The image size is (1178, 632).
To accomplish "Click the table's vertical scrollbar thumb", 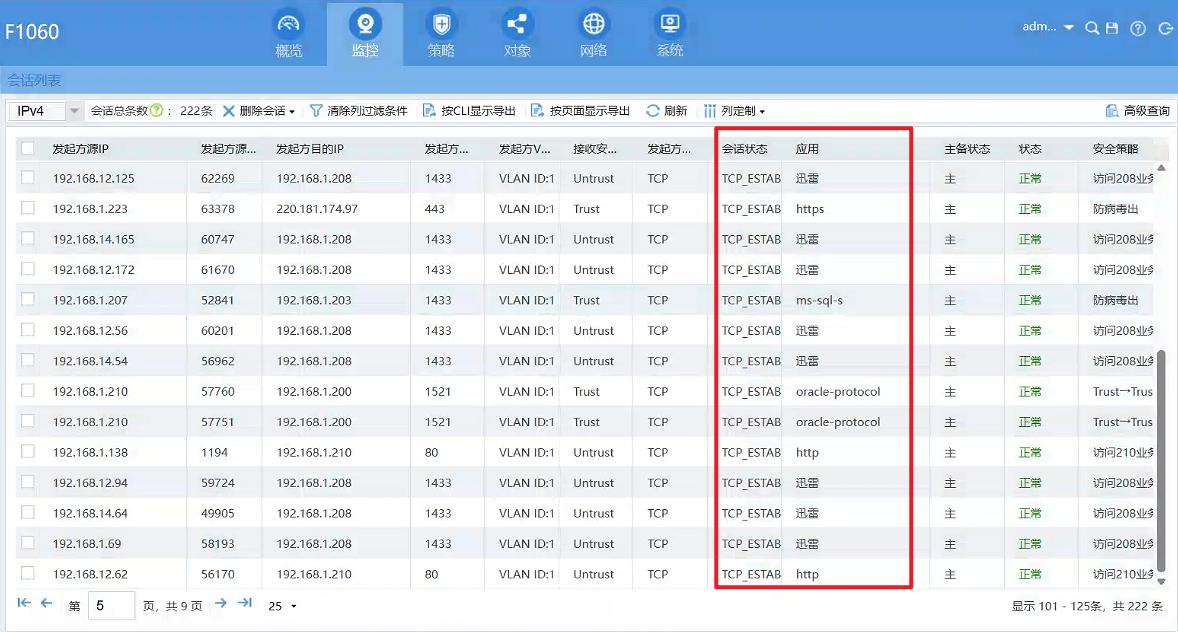I will click(1161, 460).
